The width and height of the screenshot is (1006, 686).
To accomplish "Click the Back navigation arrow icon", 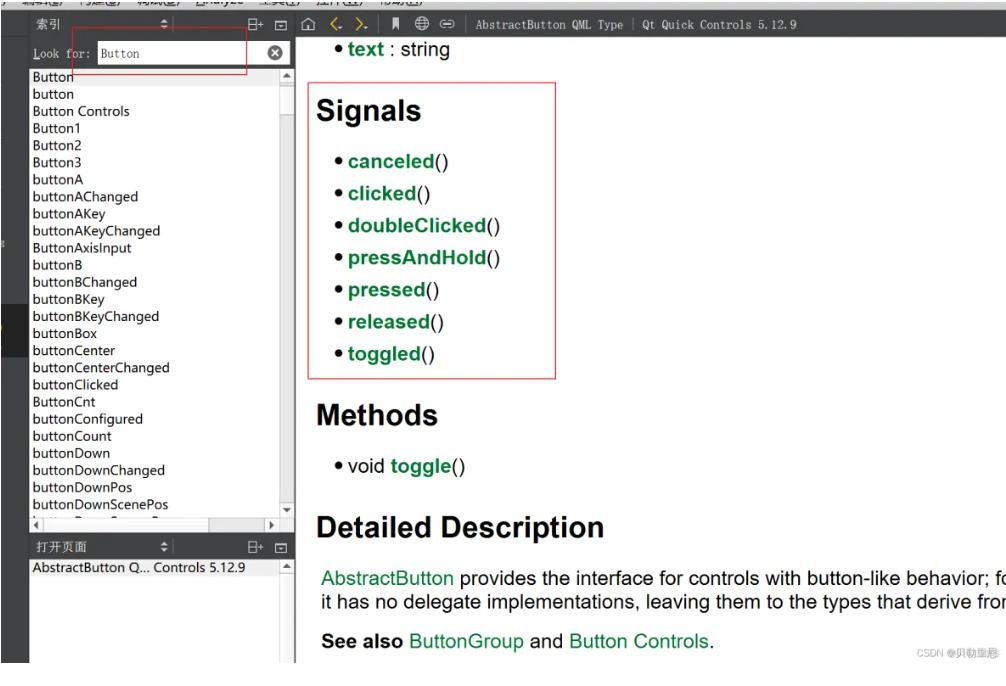I will (x=332, y=22).
